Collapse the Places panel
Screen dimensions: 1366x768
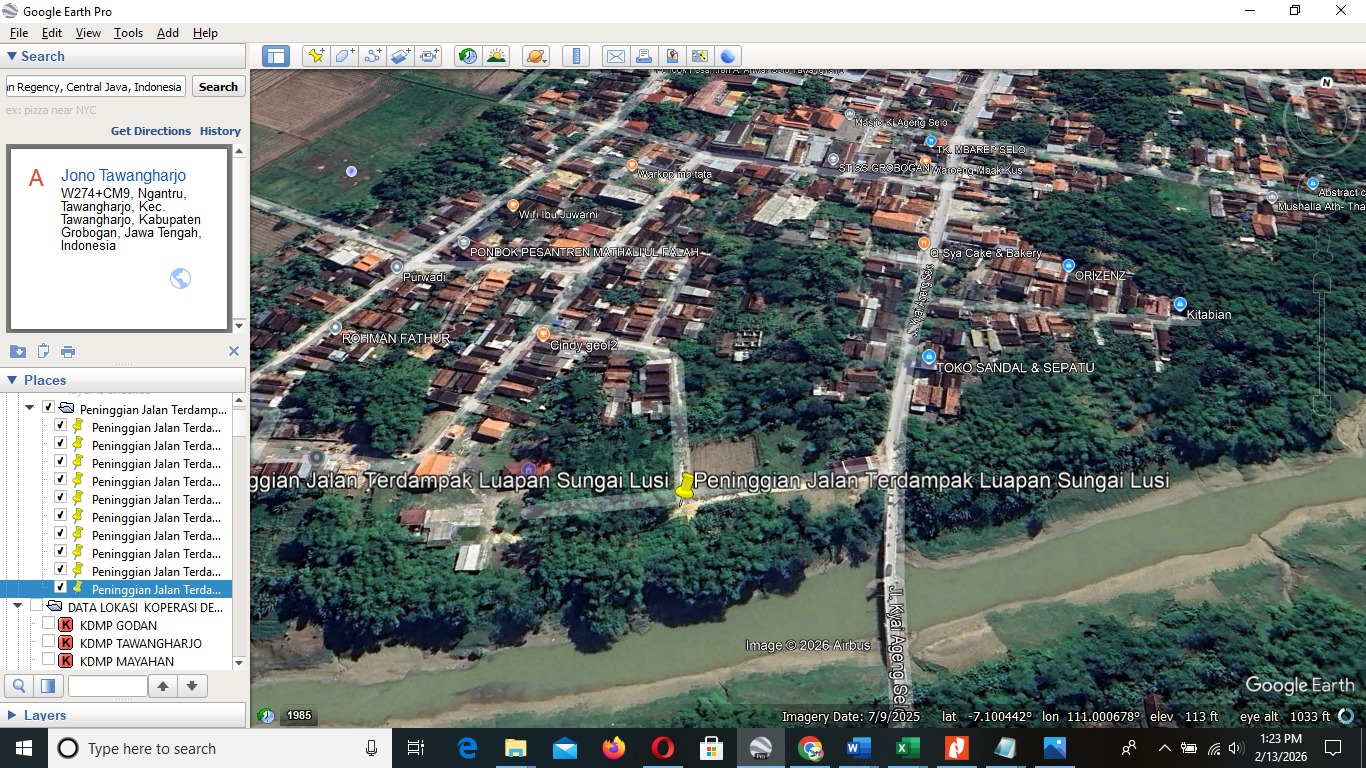(x=12, y=380)
